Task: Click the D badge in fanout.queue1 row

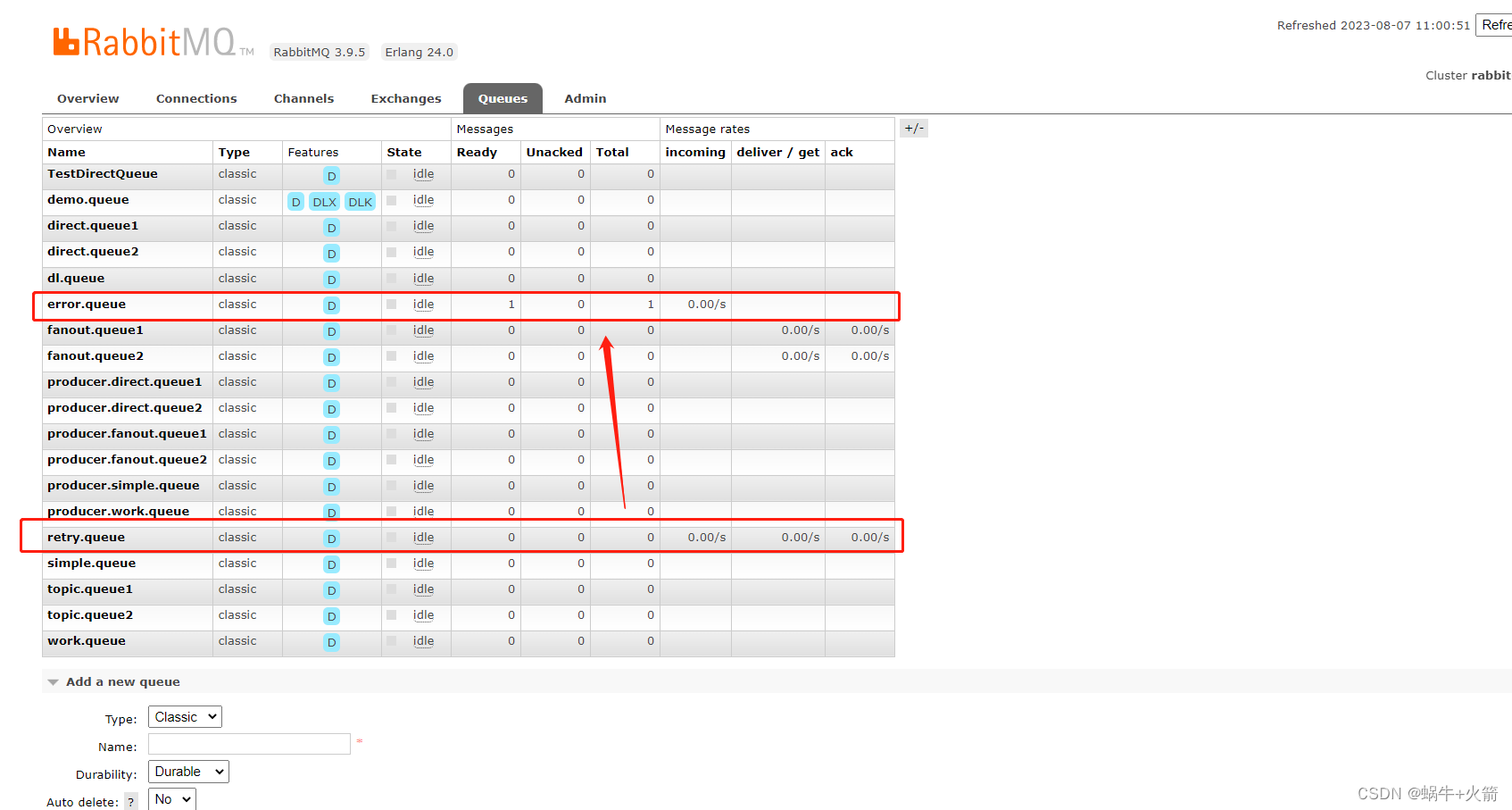Action: click(331, 331)
